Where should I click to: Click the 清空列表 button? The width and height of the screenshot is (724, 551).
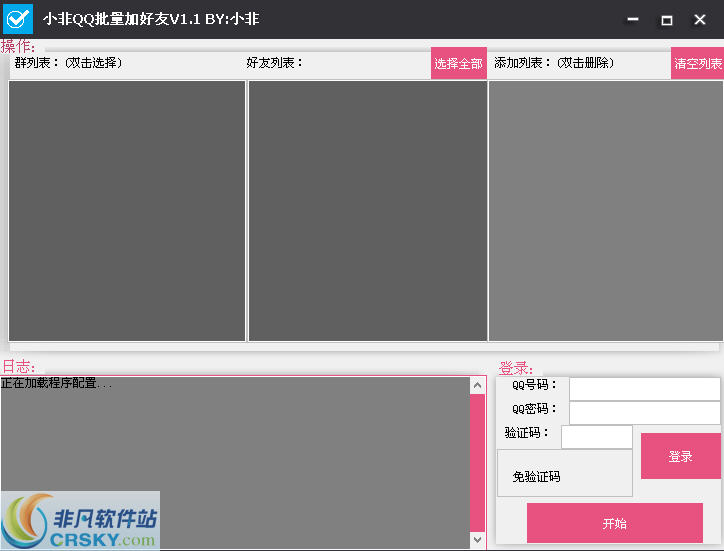[697, 63]
